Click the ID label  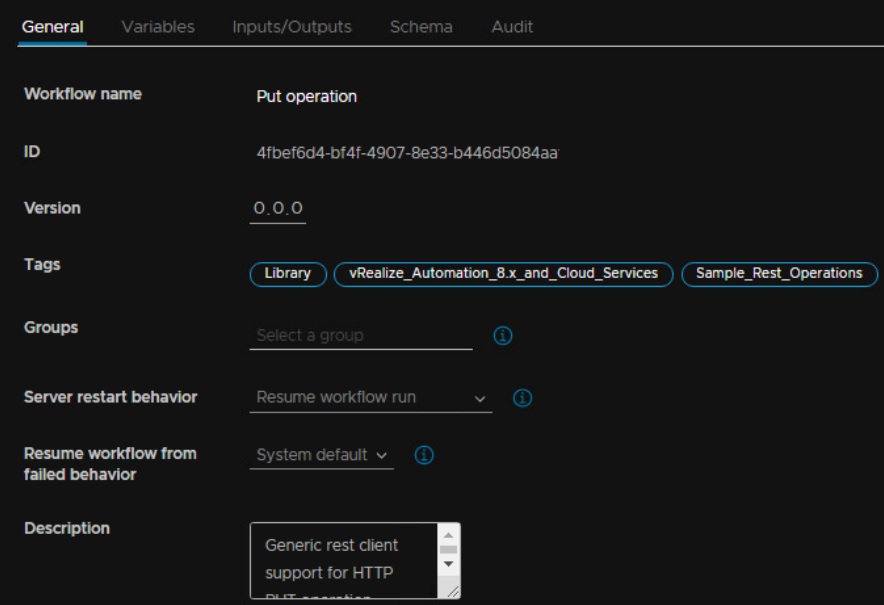(x=32, y=152)
